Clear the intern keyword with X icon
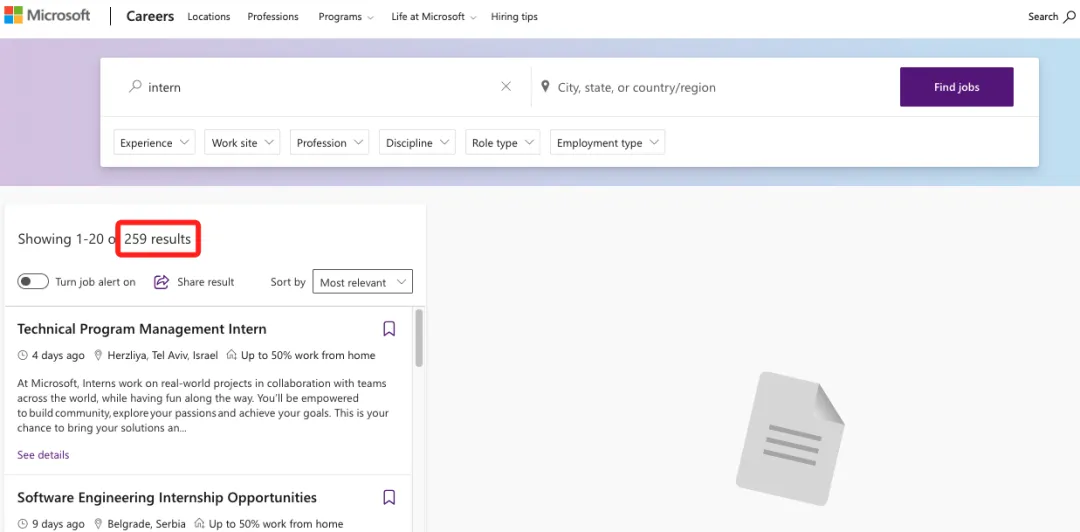This screenshot has height=532, width=1080. (x=506, y=87)
